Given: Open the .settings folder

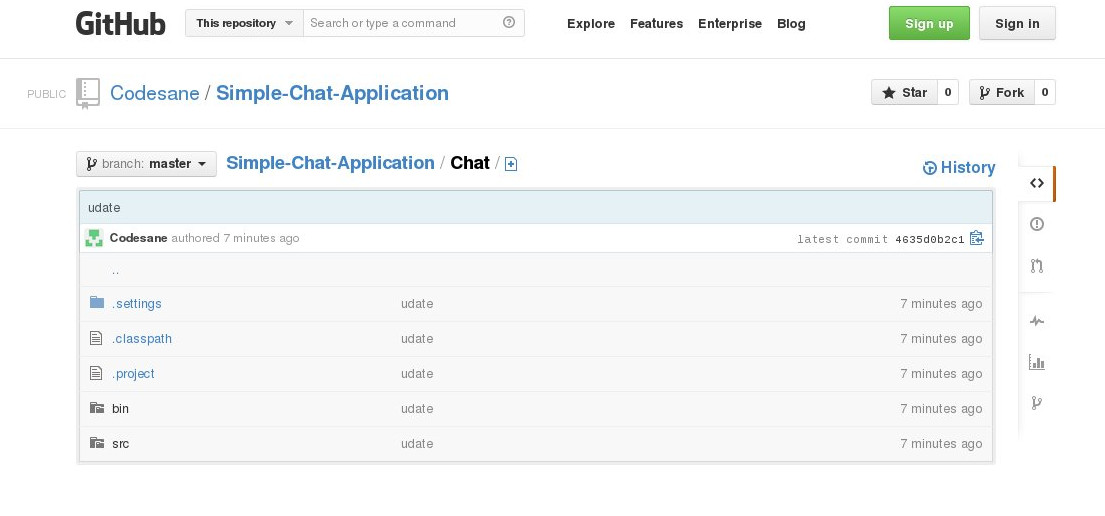Looking at the screenshot, I should tap(137, 304).
